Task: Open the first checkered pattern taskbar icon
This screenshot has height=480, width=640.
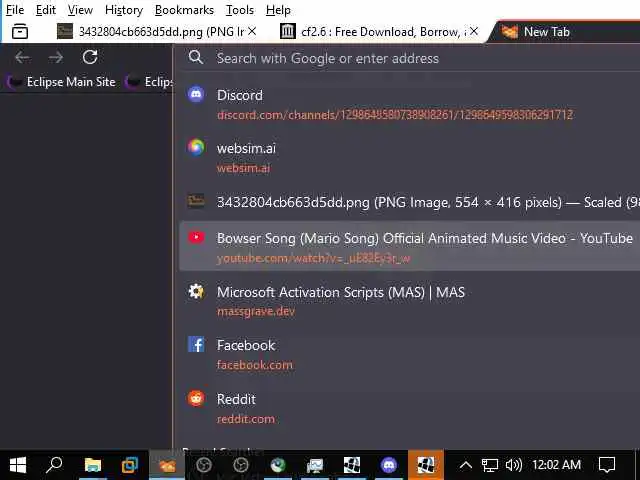Action: (x=351, y=465)
